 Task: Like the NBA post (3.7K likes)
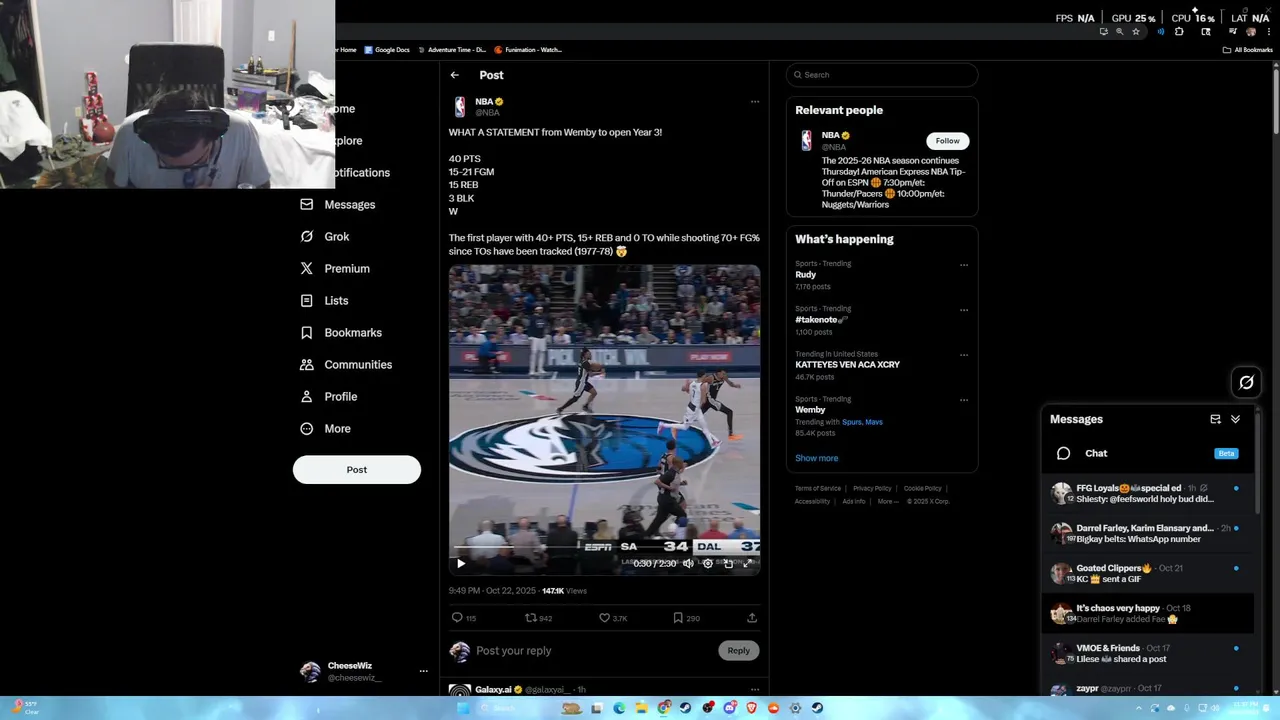point(613,618)
